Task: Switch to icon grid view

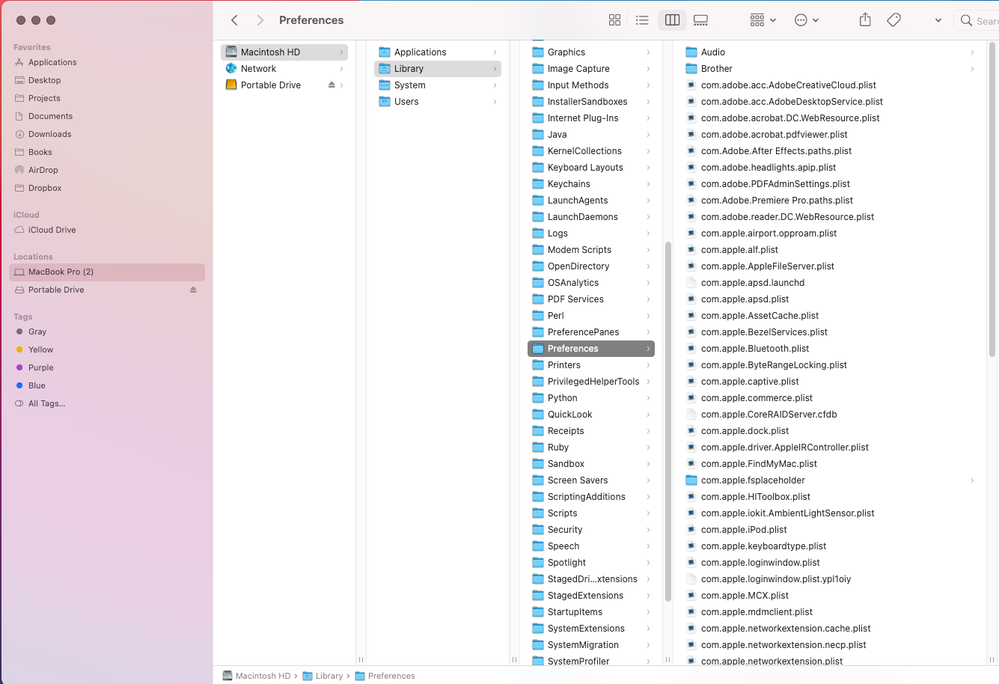Action: pos(614,20)
